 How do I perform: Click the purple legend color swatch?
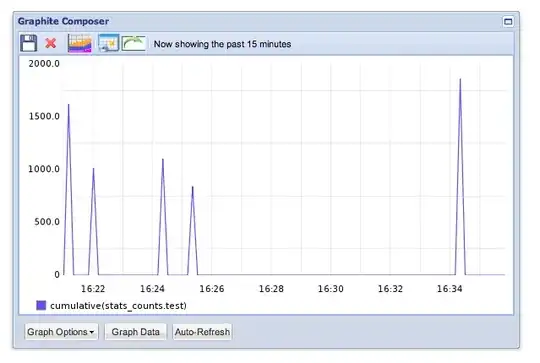click(x=41, y=305)
